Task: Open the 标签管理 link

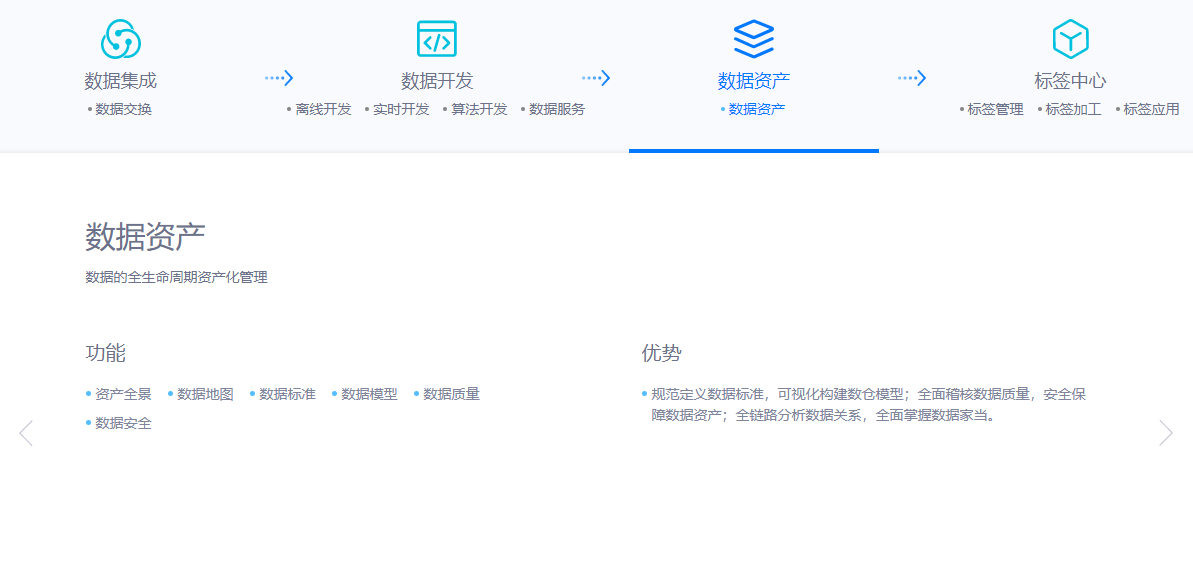Action: [x=995, y=109]
